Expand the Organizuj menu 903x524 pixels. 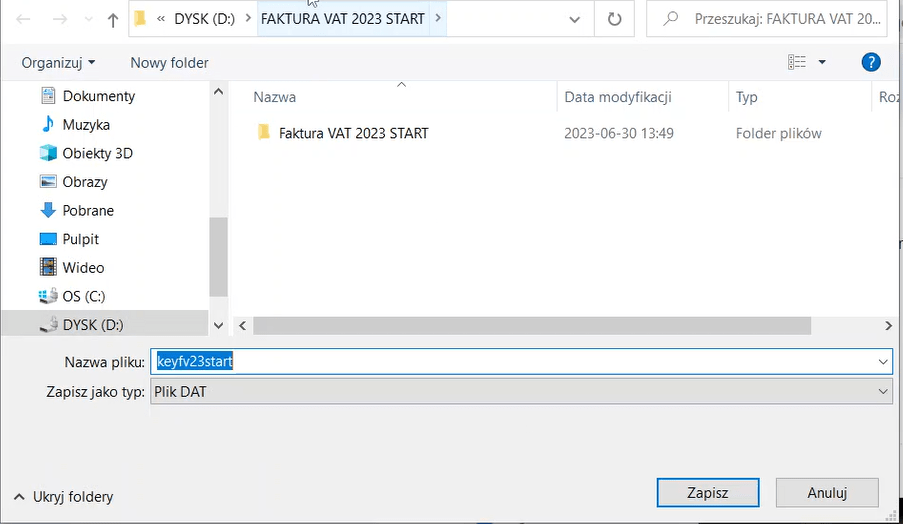pos(59,62)
